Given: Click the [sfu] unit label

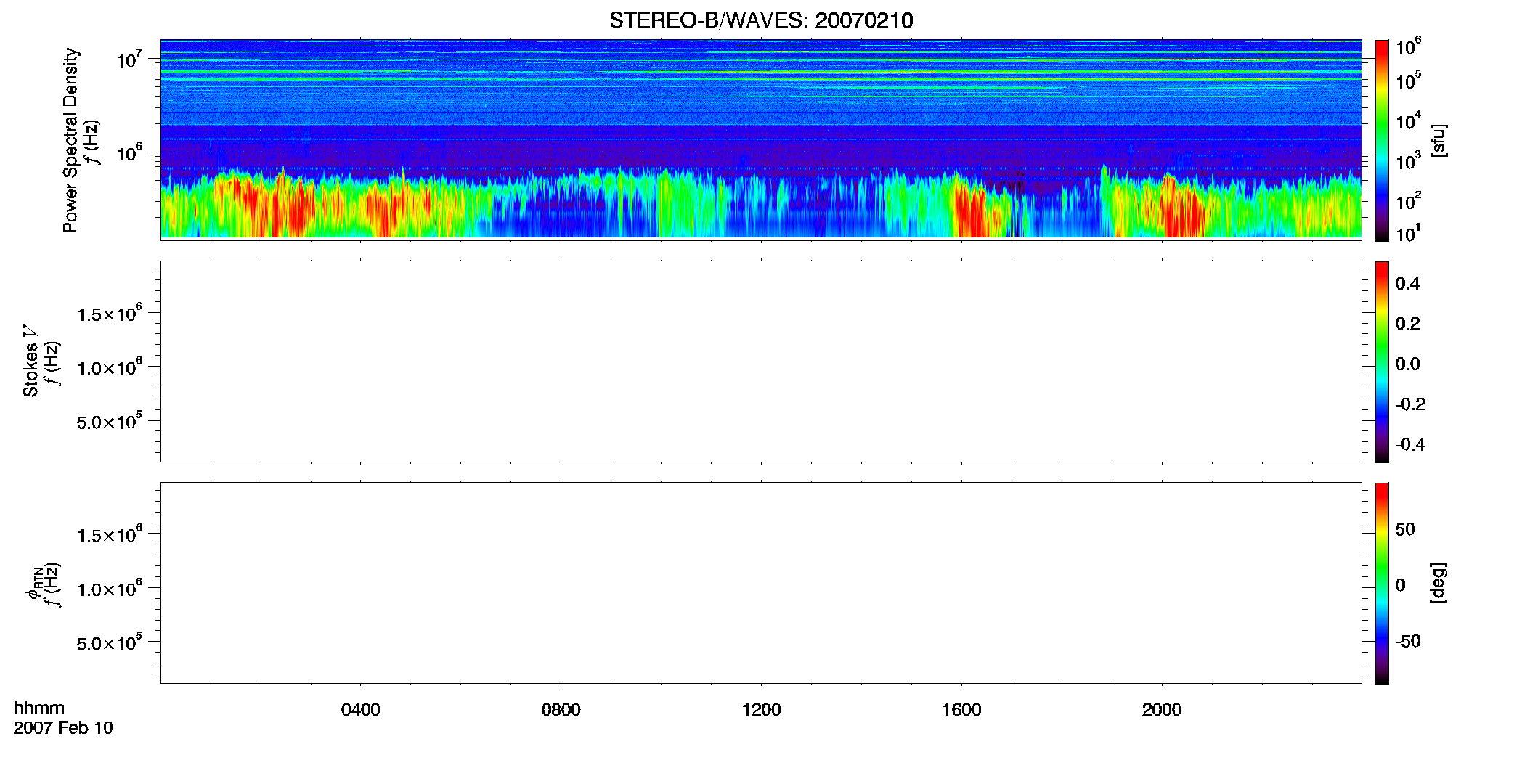Looking at the screenshot, I should (x=1438, y=140).
